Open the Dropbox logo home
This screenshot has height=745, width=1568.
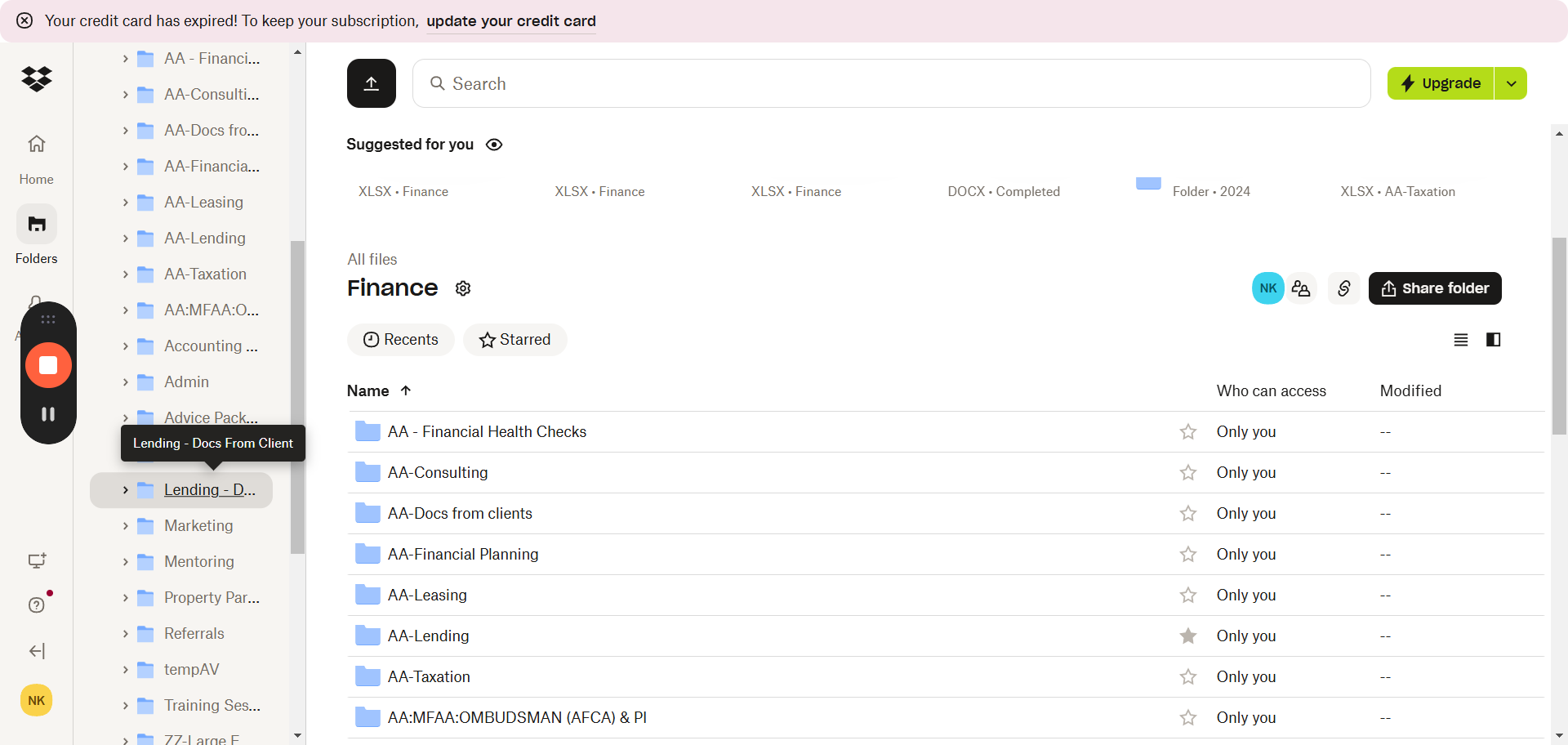(x=37, y=78)
